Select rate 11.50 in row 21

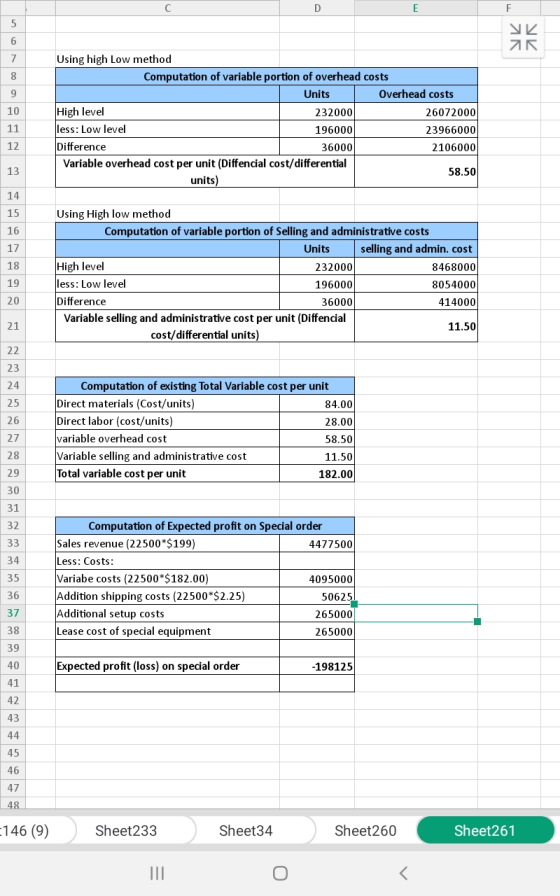[x=416, y=326]
